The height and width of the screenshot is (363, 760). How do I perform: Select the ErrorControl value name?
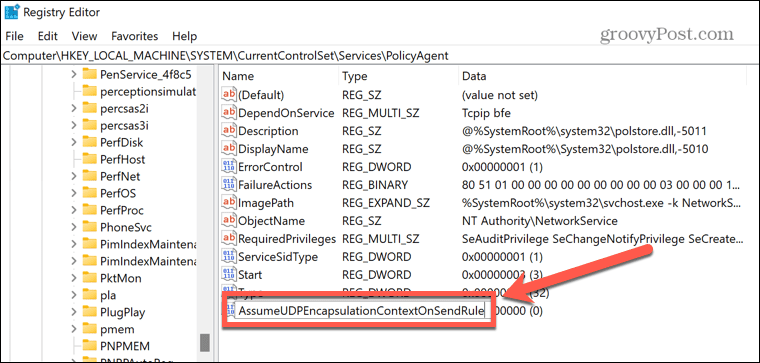(x=270, y=167)
